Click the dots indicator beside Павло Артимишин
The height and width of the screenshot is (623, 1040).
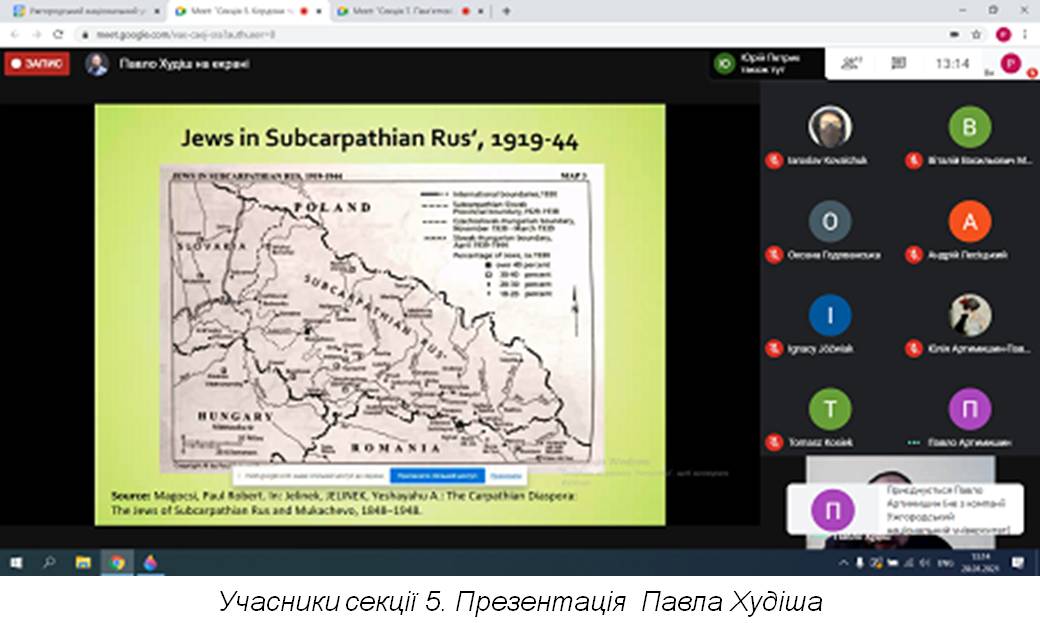[913, 443]
